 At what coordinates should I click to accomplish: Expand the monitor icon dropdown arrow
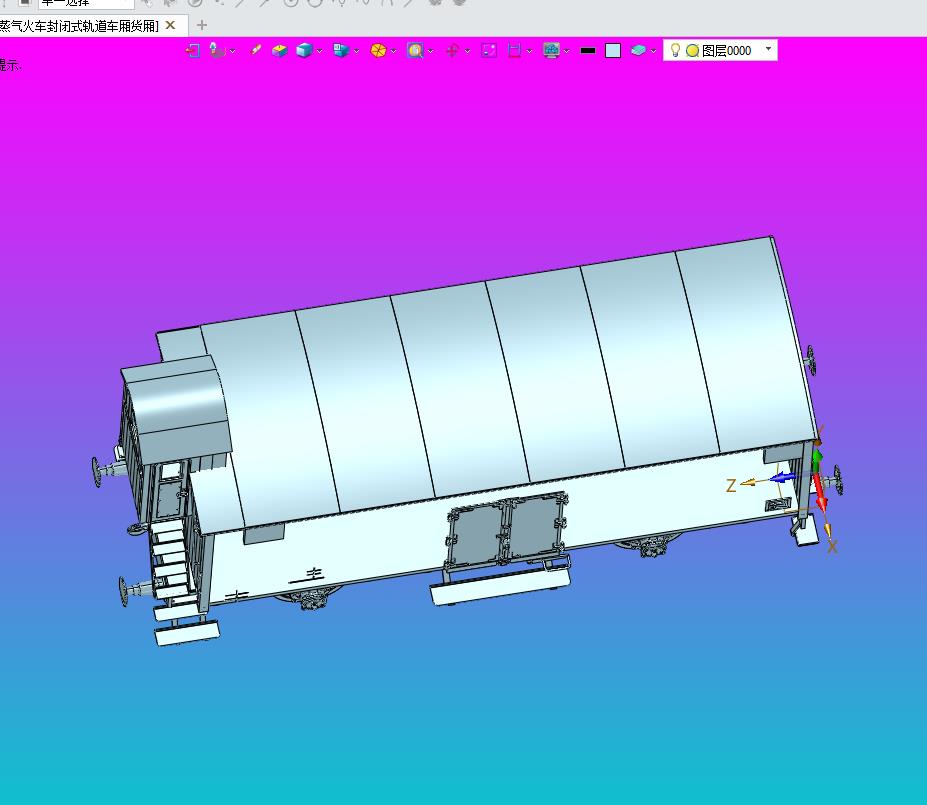(567, 51)
